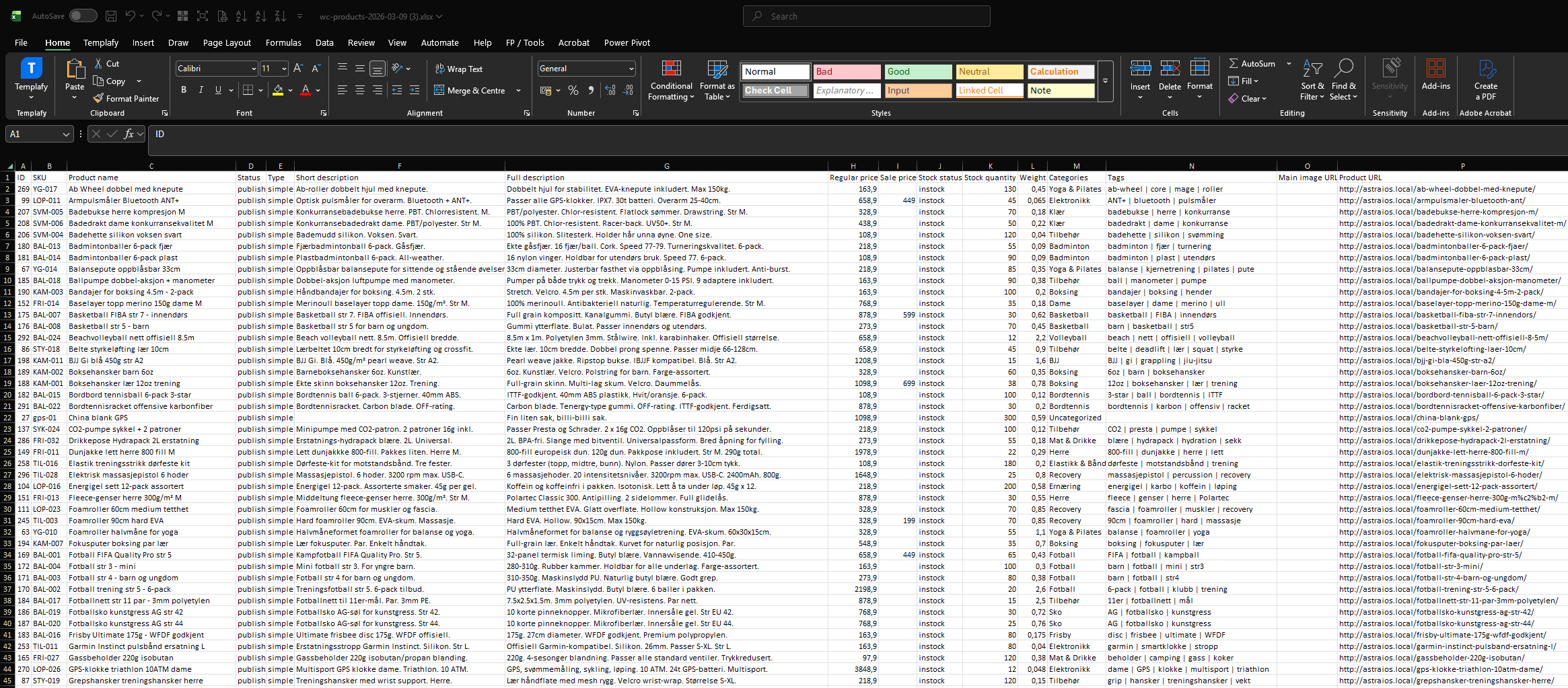Apply the red font colour
Viewport: 1568px width, 688px height.
306,90
